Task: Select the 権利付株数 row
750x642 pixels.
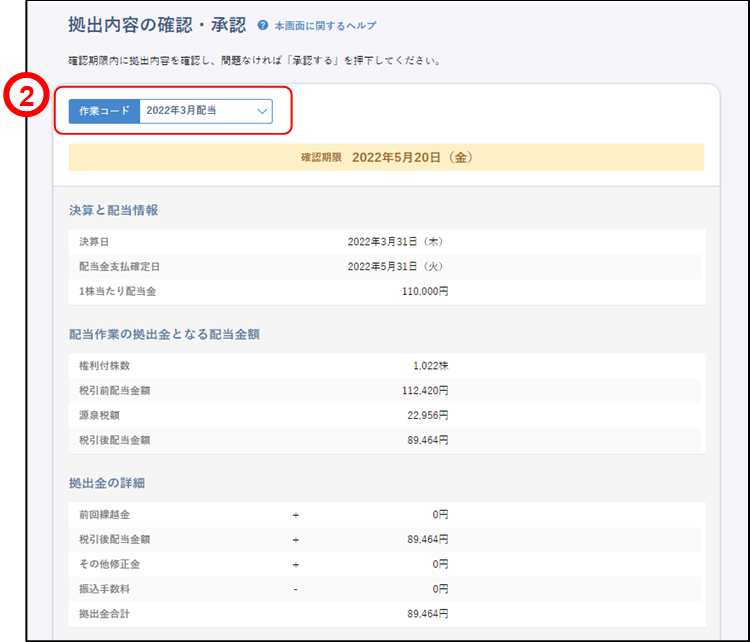Action: click(386, 366)
